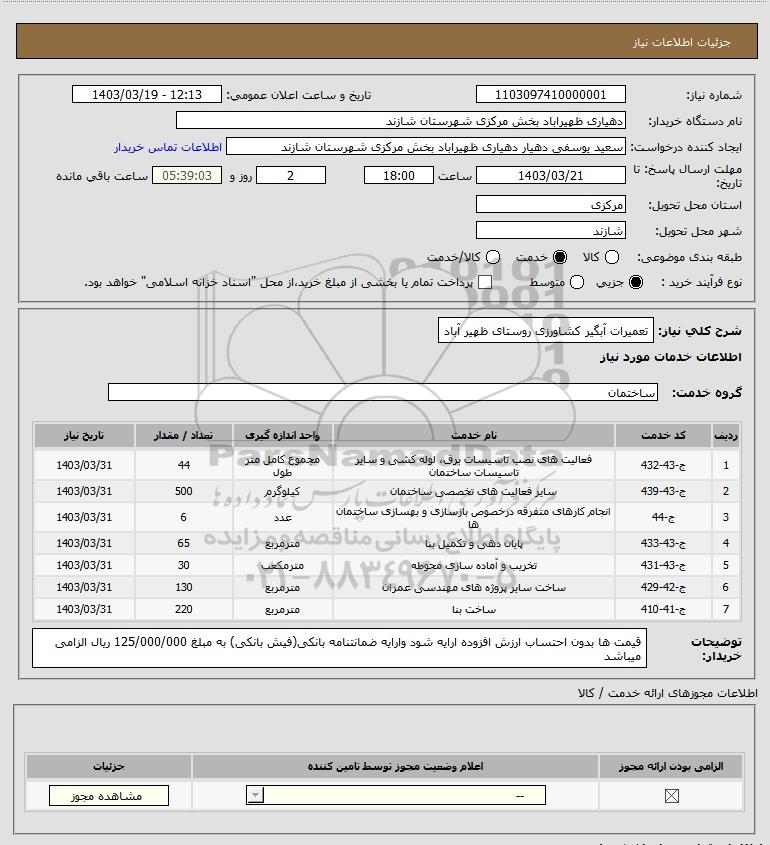Click the province field مرکزی

(551, 204)
